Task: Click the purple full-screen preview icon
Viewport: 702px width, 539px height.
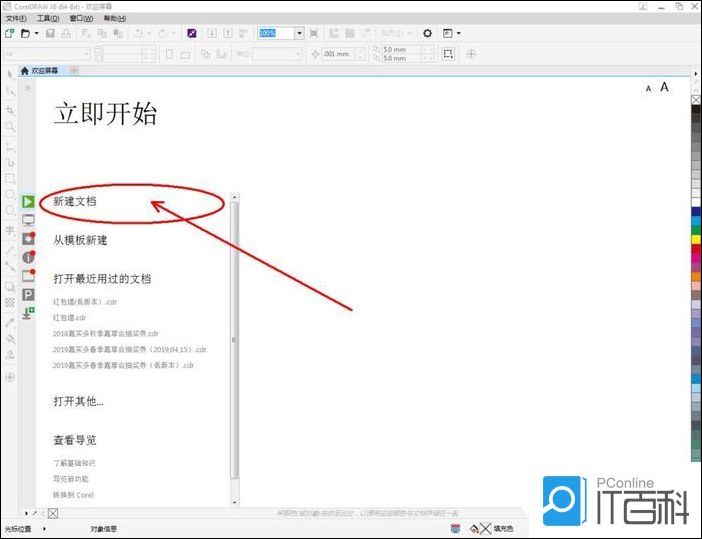Action: (192, 33)
